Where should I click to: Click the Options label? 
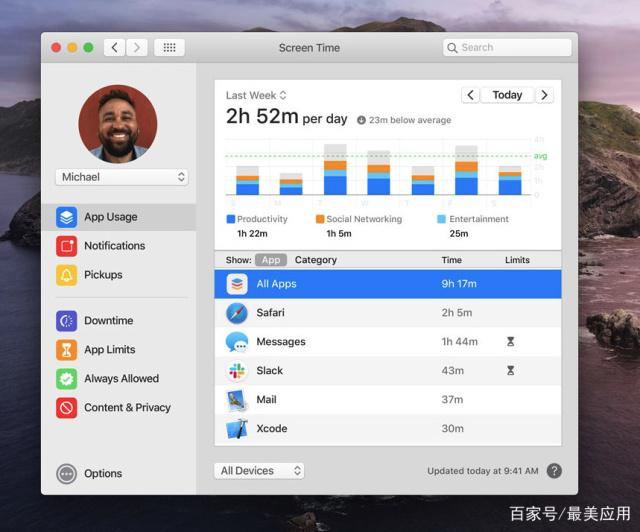pos(103,474)
